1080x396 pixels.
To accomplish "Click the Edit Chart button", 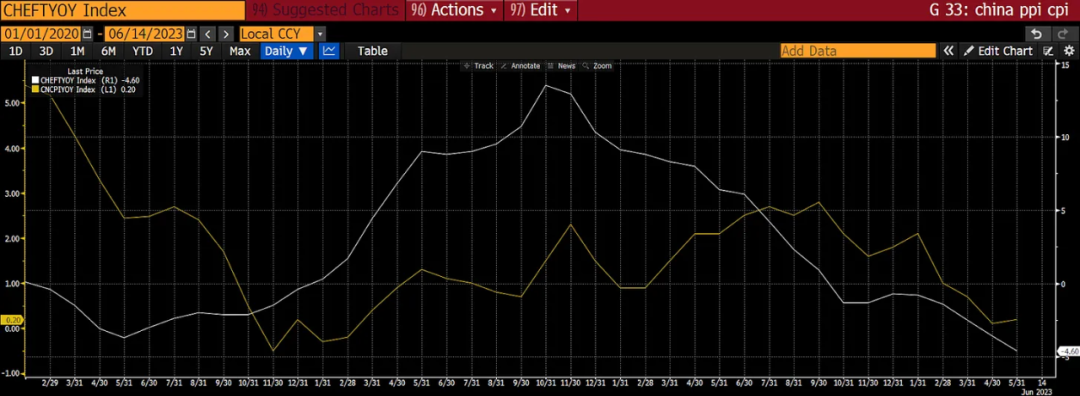I will [998, 51].
